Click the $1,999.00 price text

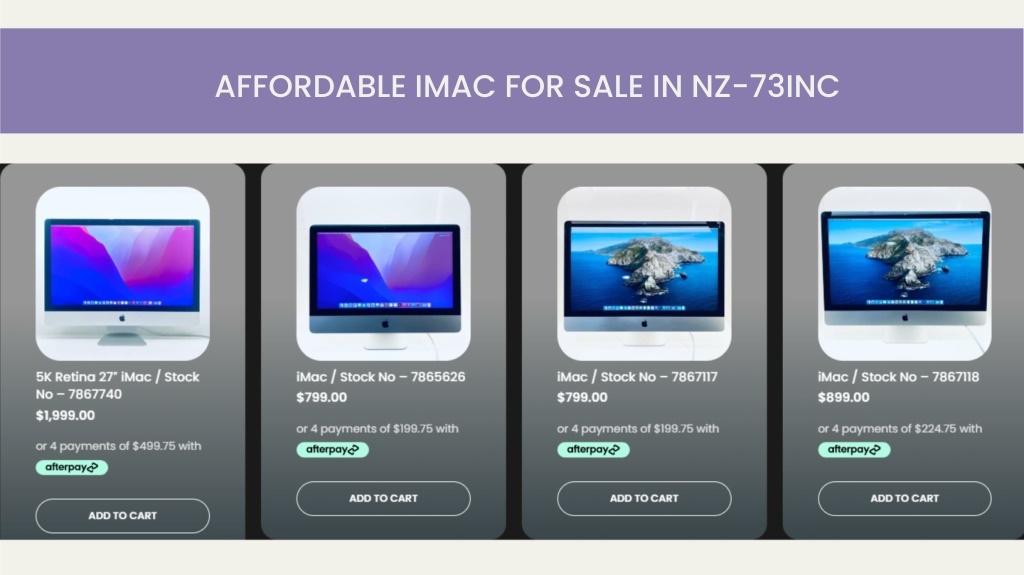tap(65, 416)
